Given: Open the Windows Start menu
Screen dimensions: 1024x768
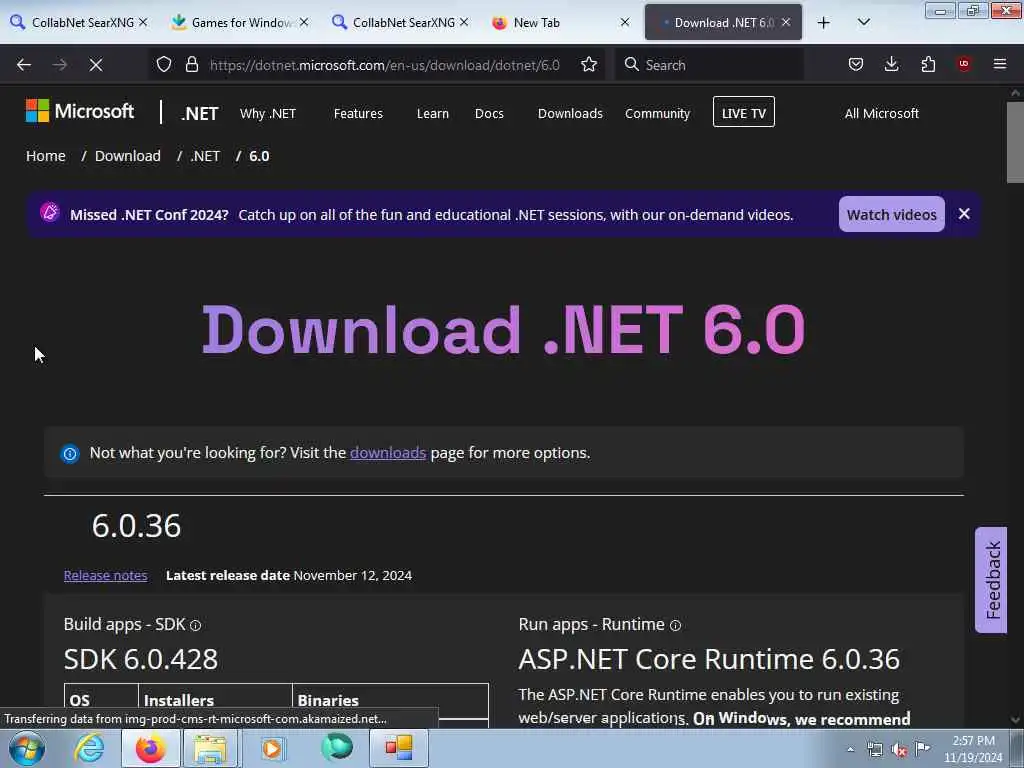Looking at the screenshot, I should 27,749.
